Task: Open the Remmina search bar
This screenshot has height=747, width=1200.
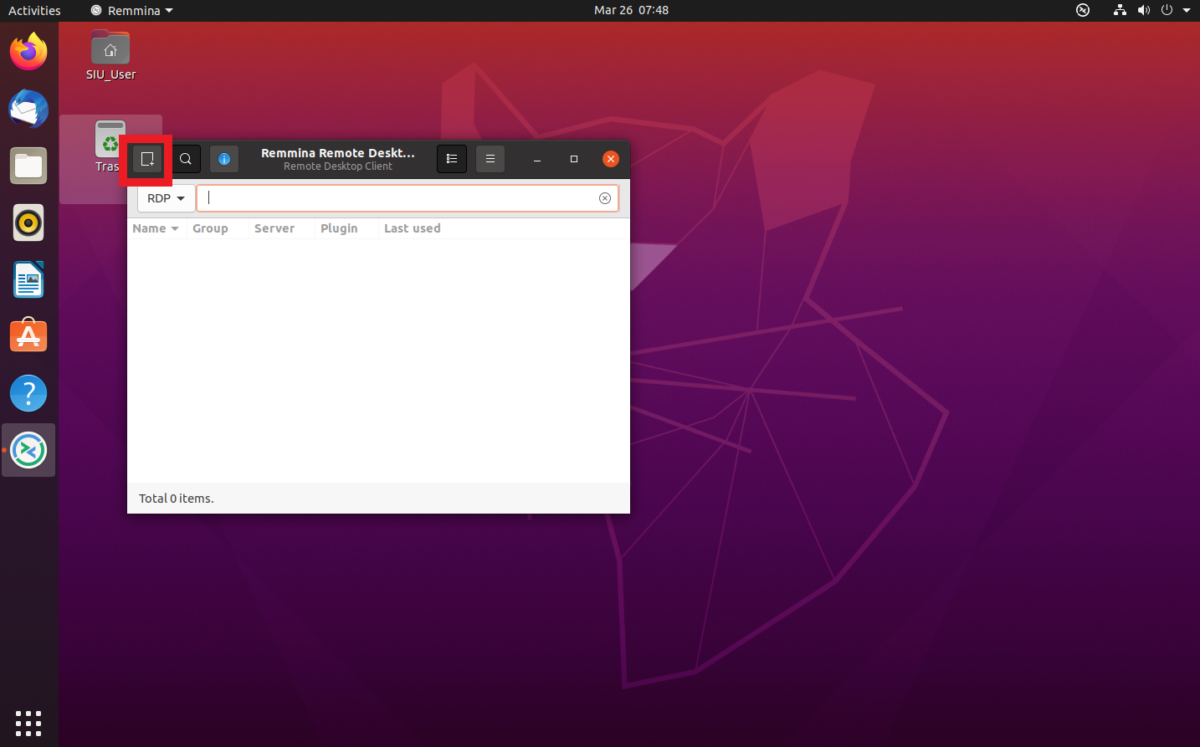Action: click(x=186, y=159)
